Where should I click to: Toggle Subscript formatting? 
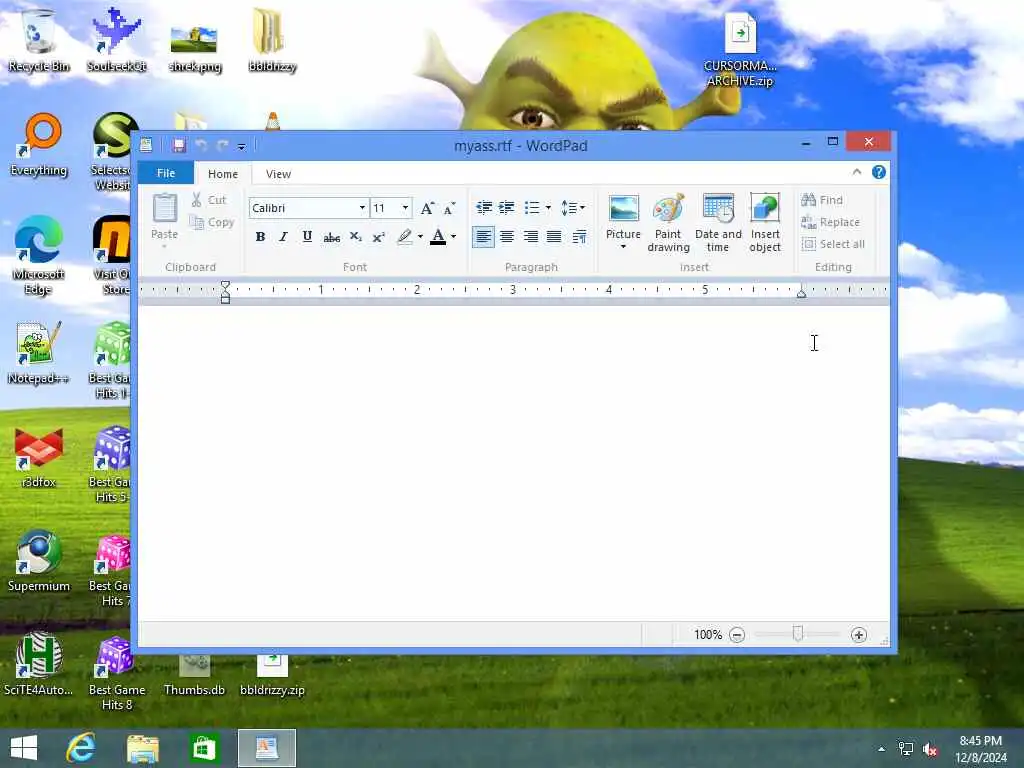[x=355, y=237]
